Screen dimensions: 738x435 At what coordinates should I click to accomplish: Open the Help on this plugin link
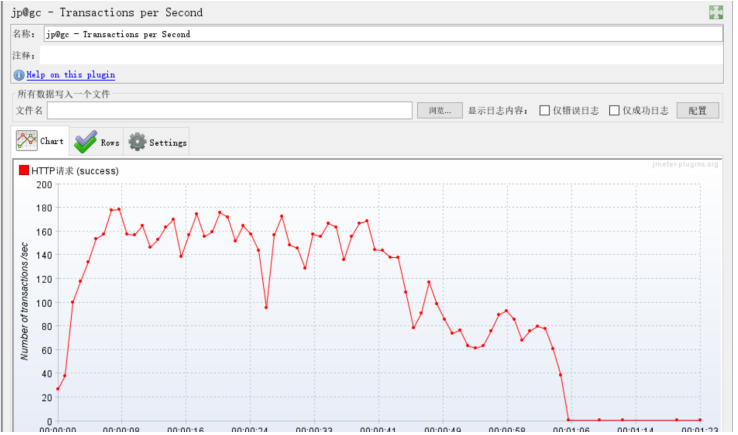71,75
